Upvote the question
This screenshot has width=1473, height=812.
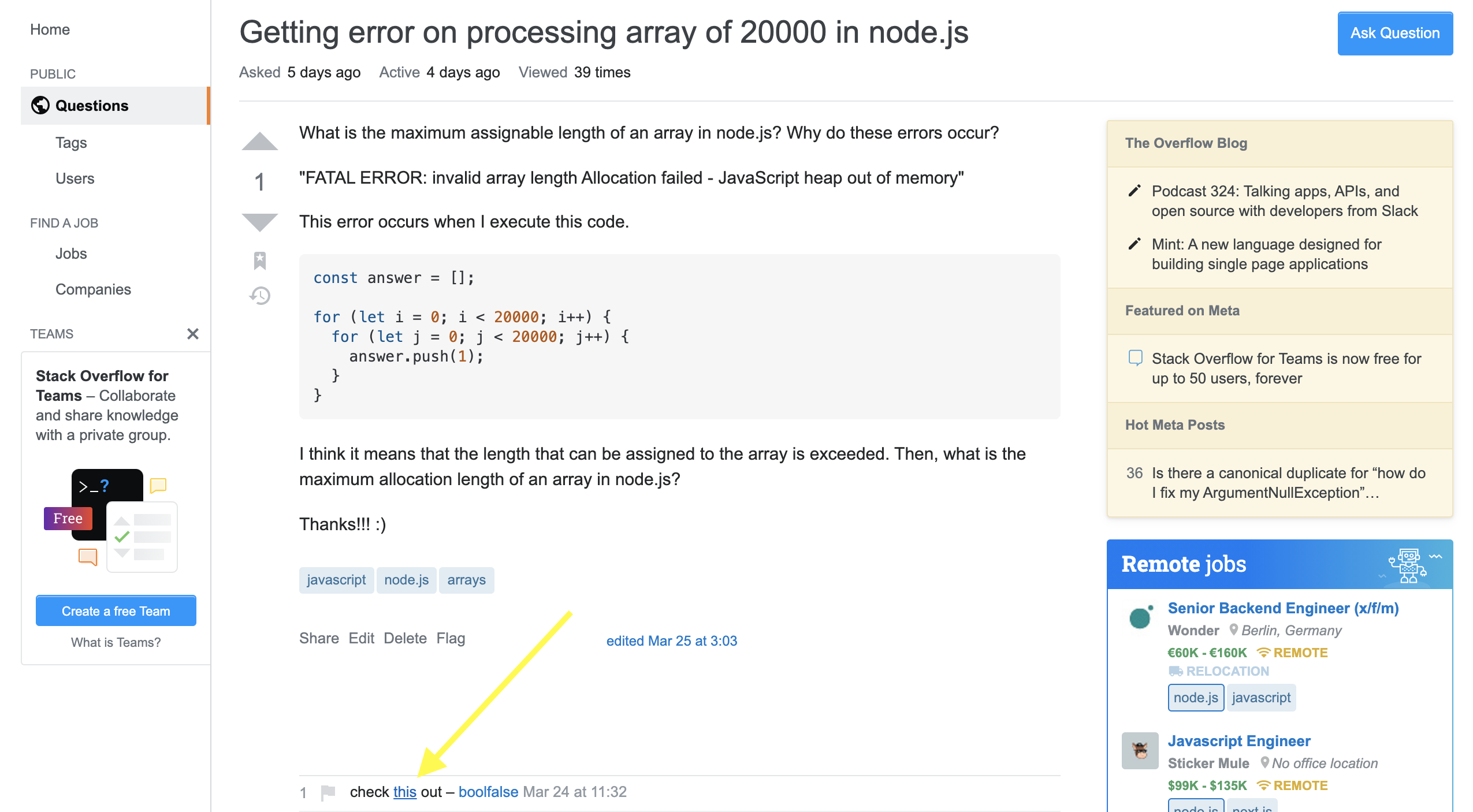259,141
